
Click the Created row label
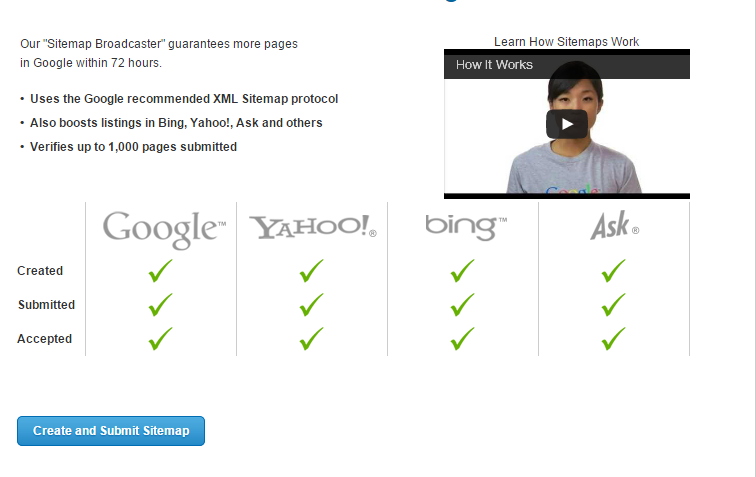coord(40,271)
